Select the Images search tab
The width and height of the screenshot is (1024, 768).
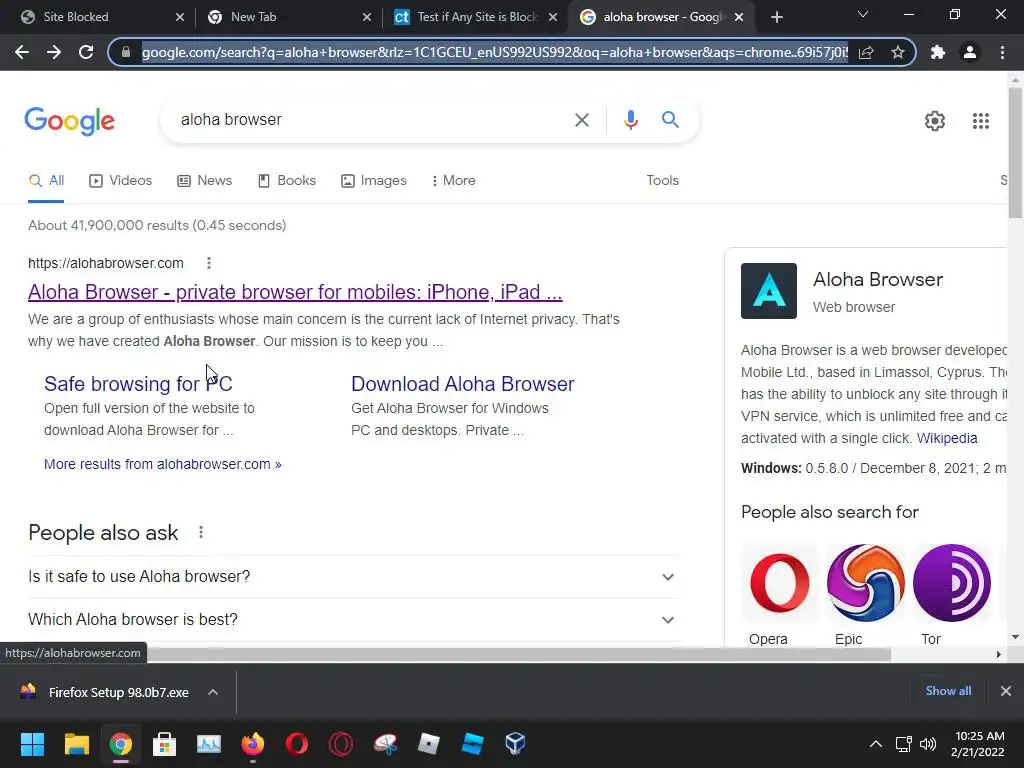374,180
